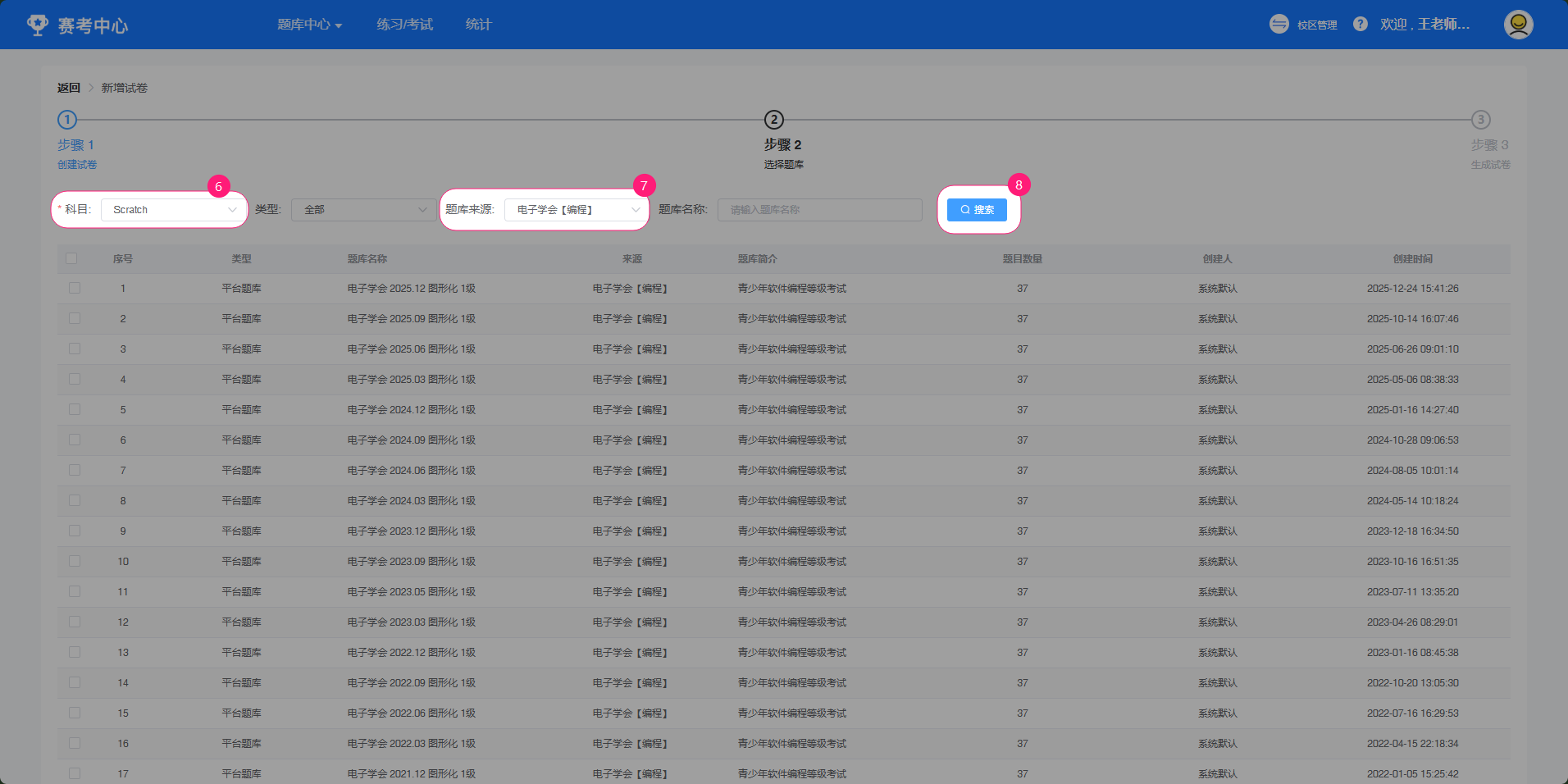This screenshot has height=784, width=1568.
Task: Open the help question mark icon
Action: [1360, 25]
